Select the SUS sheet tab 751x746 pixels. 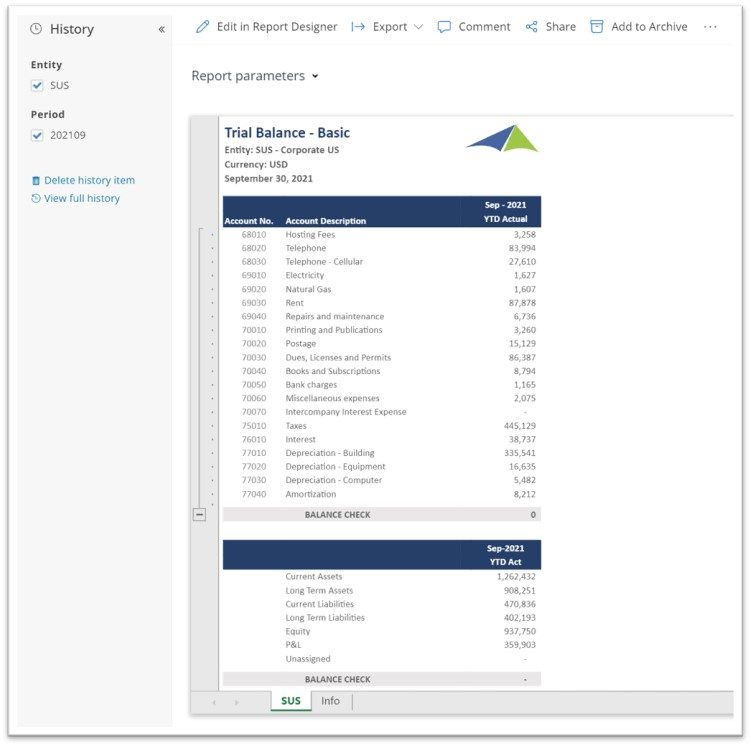290,701
